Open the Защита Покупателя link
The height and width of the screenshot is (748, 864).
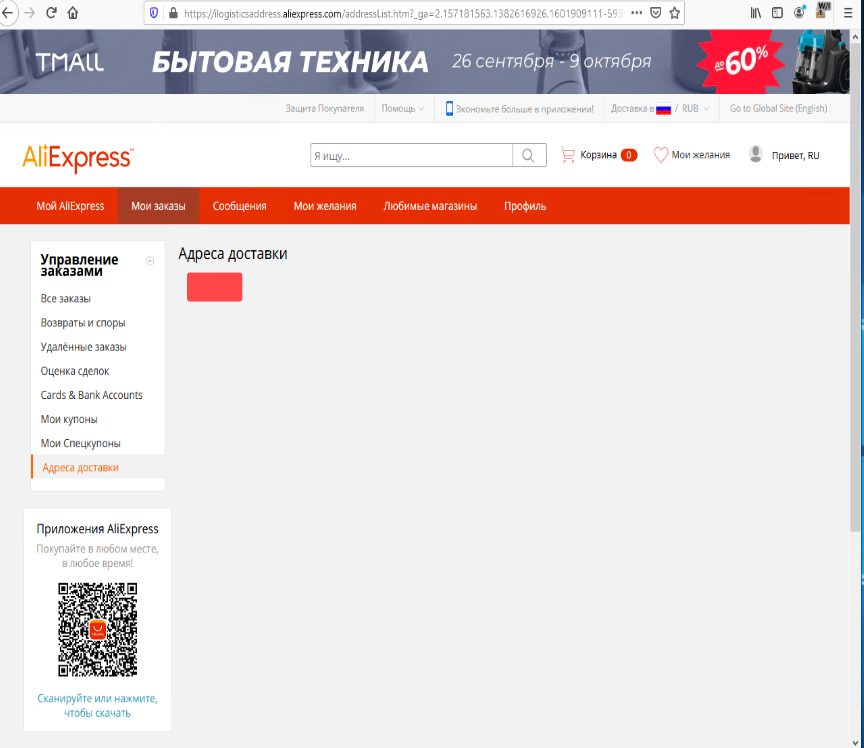325,109
